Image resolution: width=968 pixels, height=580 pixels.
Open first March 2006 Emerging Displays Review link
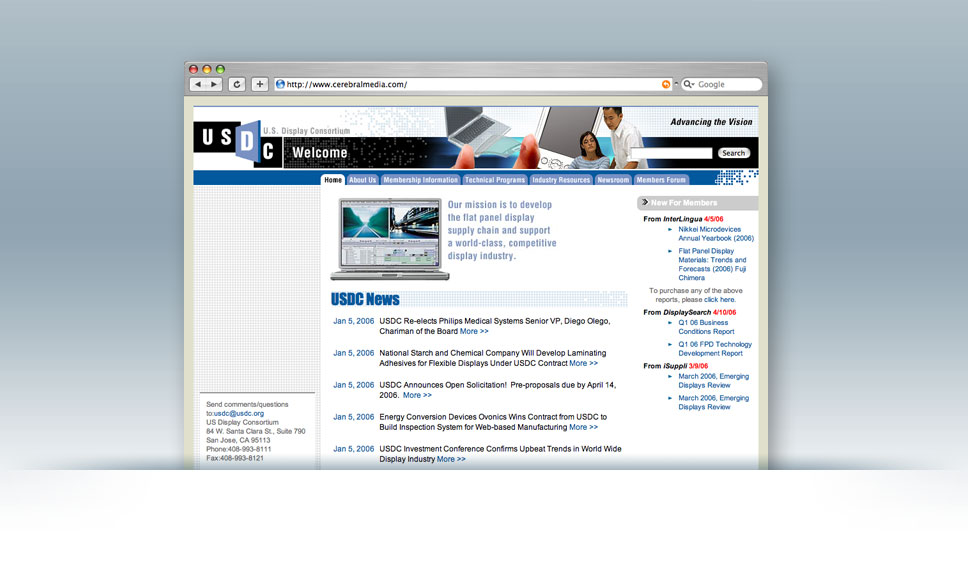714,381
